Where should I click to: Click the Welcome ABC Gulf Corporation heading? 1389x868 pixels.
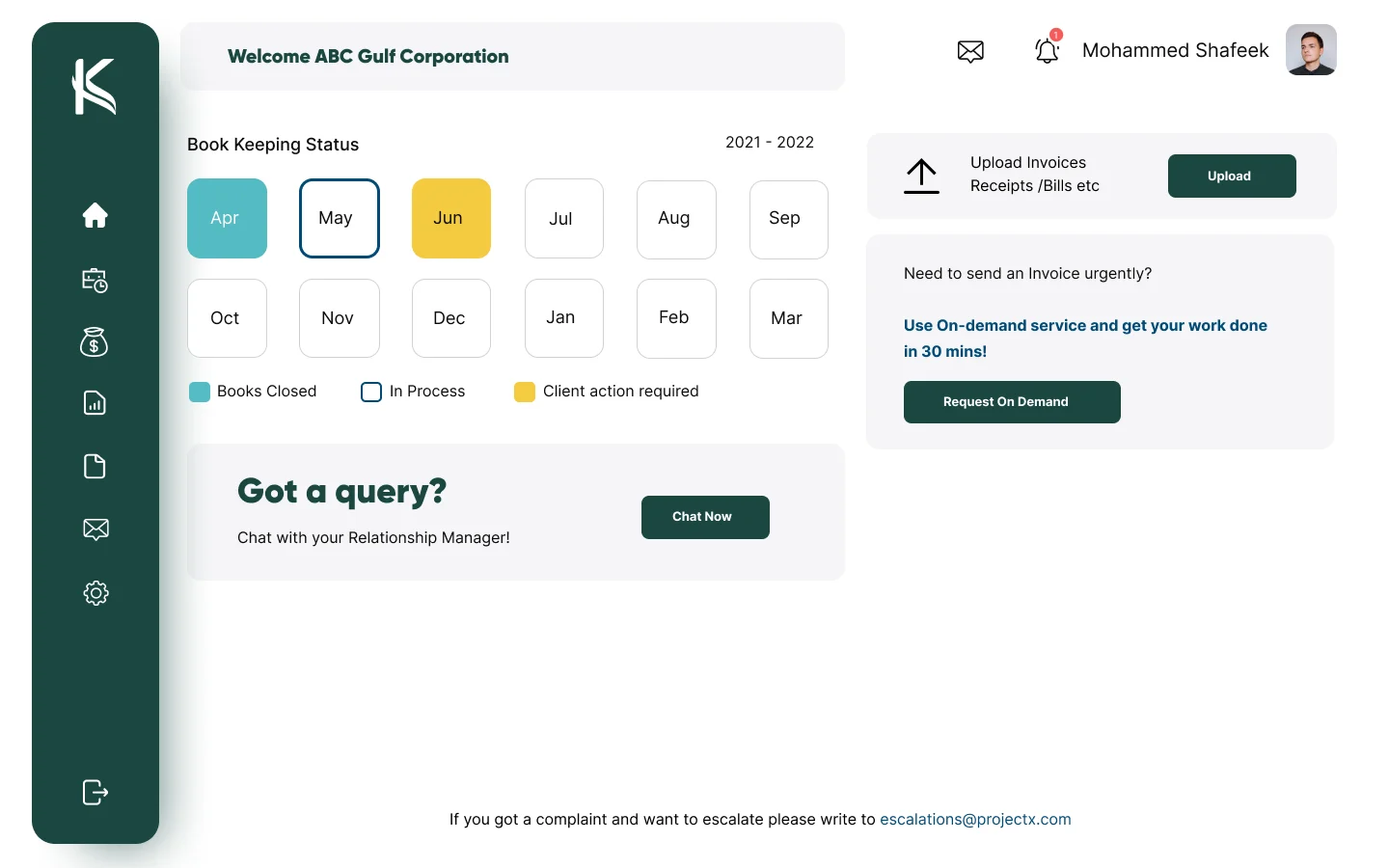368,56
